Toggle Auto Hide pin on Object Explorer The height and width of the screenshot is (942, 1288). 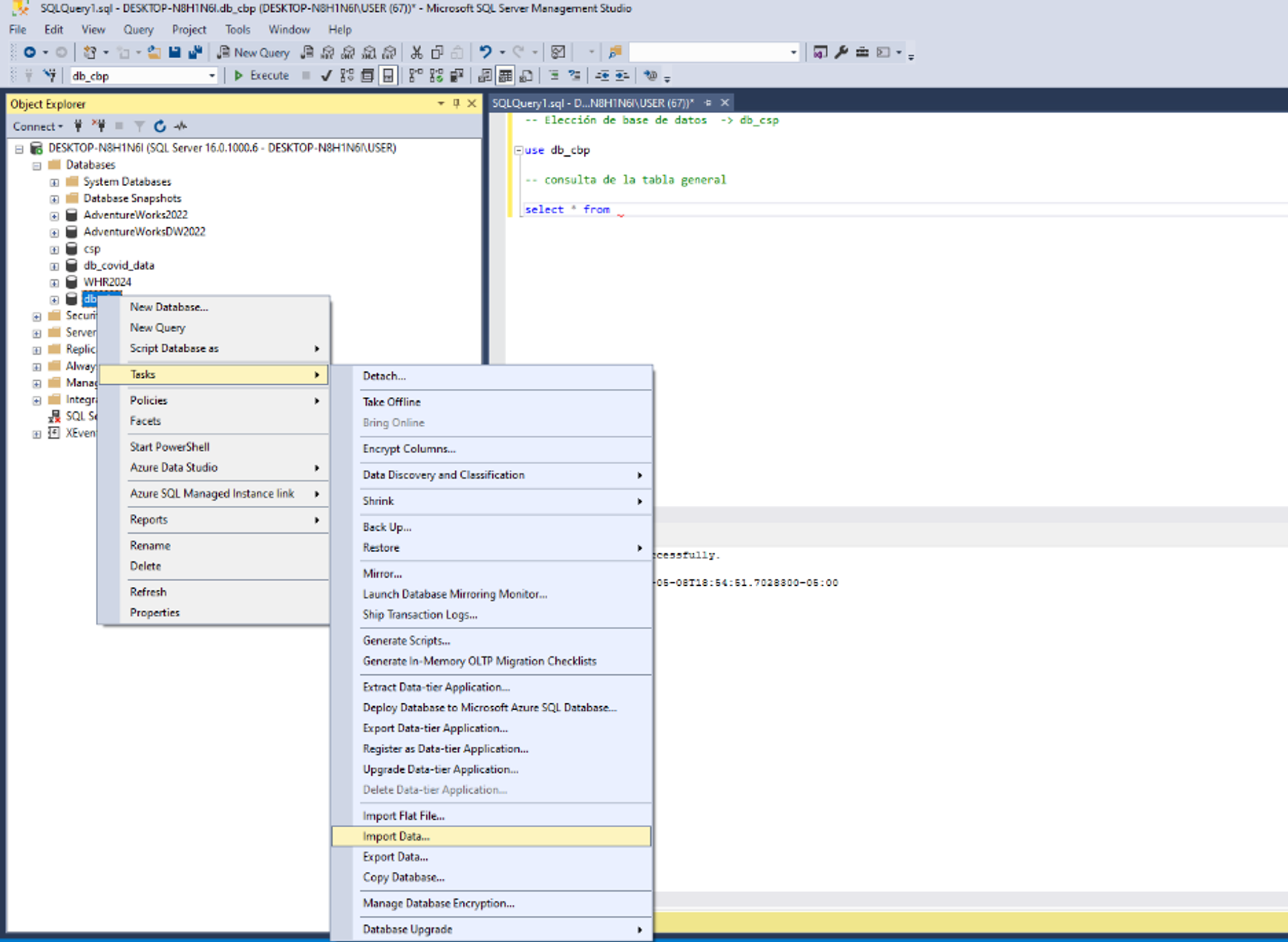[456, 103]
